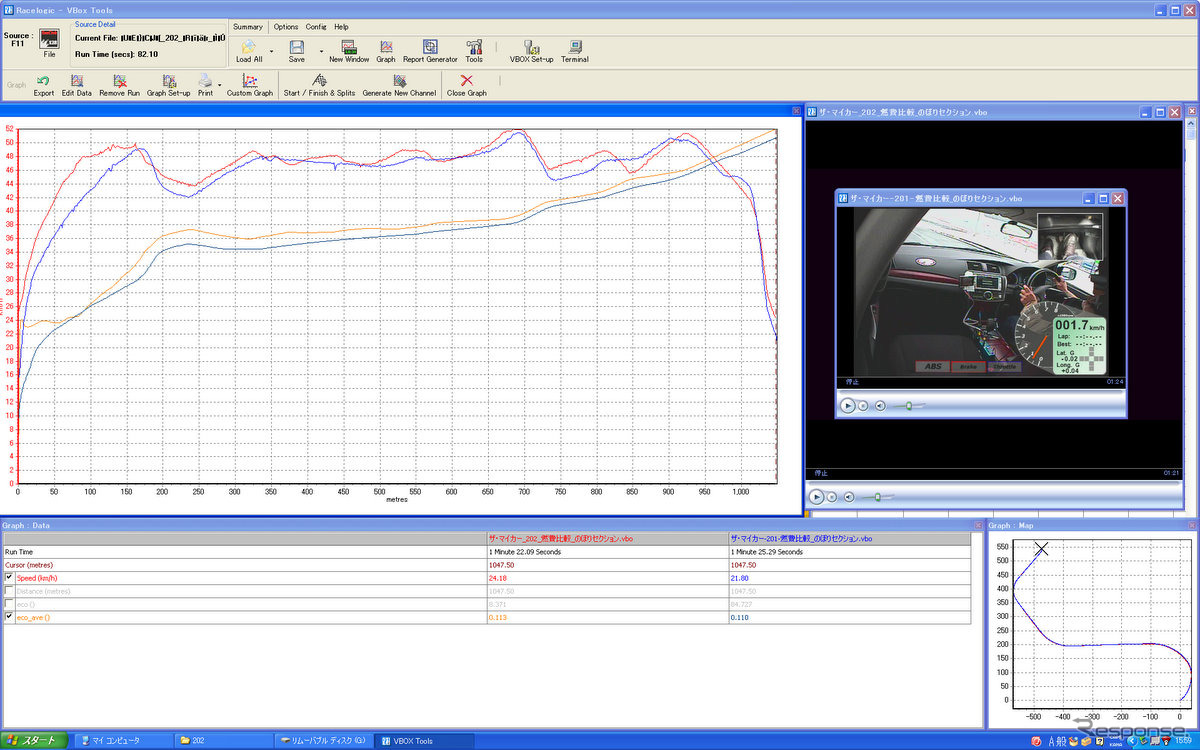This screenshot has height=750, width=1200.
Task: Open VBOX Set-up
Action: point(531,51)
